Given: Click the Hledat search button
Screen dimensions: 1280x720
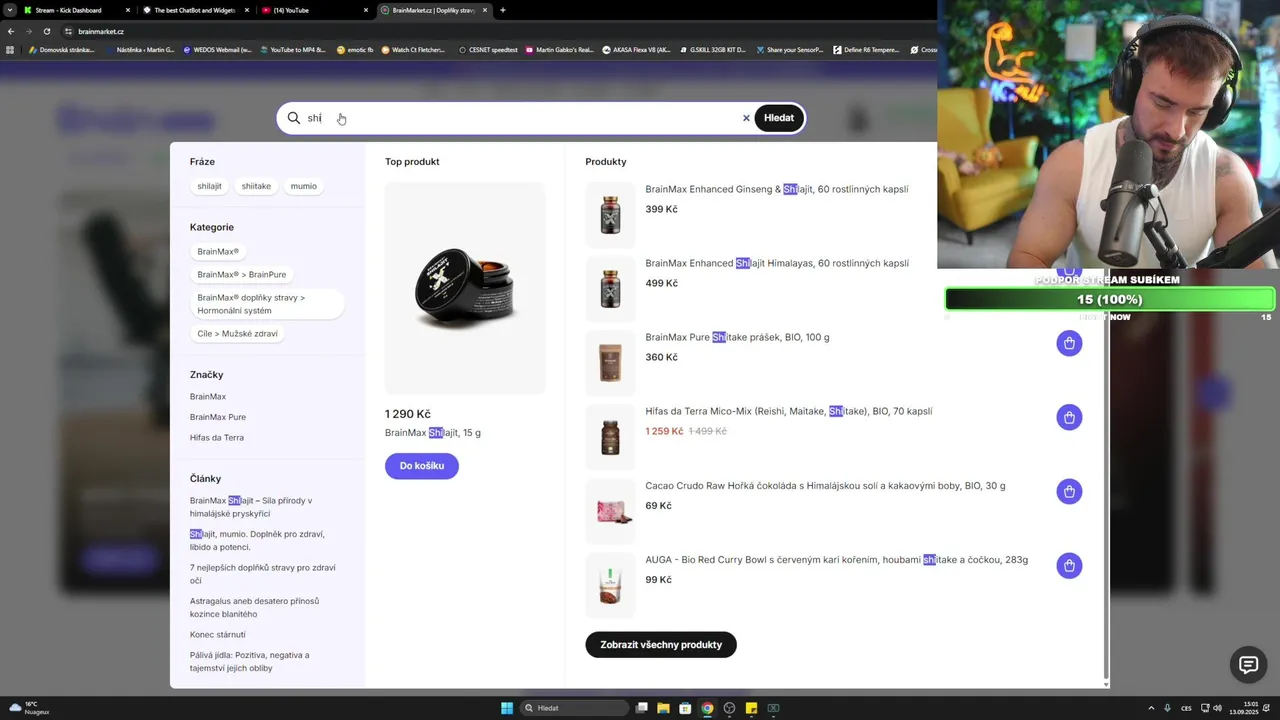Looking at the screenshot, I should click(x=779, y=118).
